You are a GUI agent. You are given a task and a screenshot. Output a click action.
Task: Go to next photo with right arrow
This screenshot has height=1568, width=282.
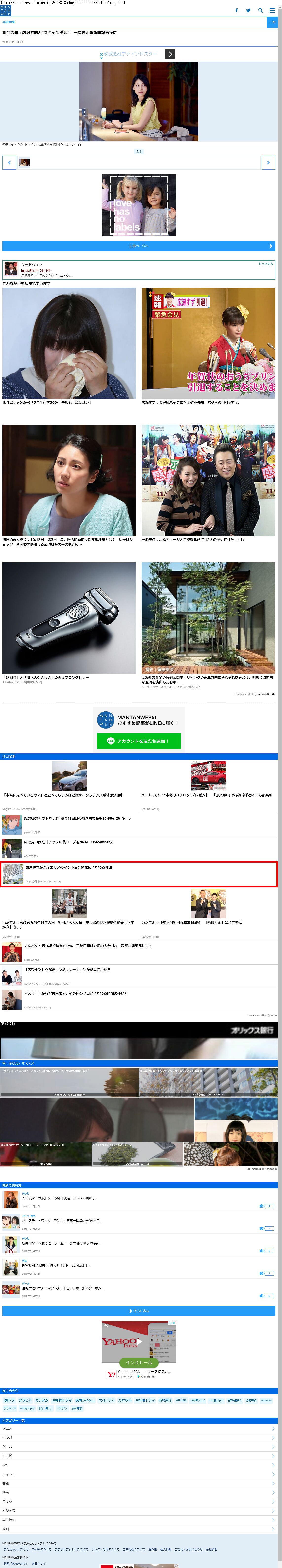point(268,163)
